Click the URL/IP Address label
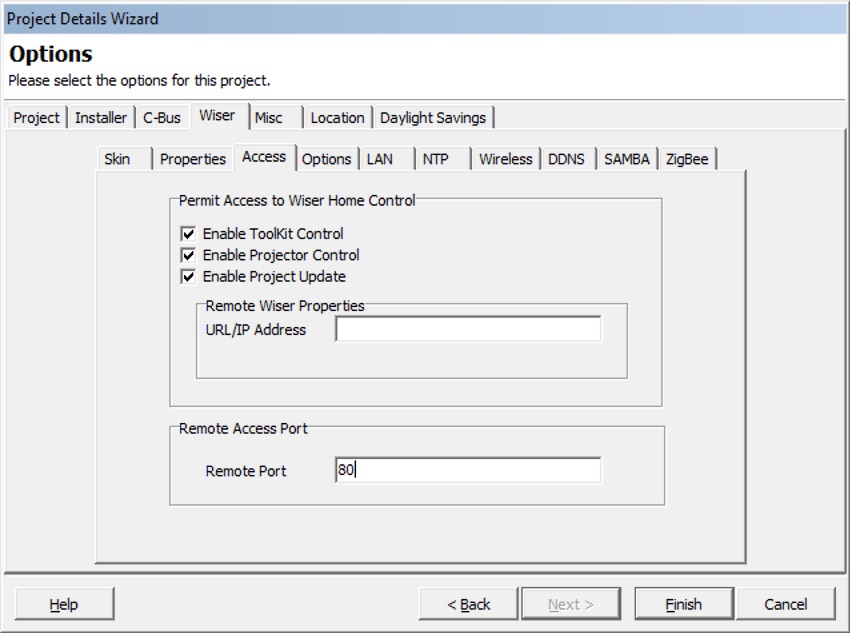The height and width of the screenshot is (633, 850). coord(256,330)
